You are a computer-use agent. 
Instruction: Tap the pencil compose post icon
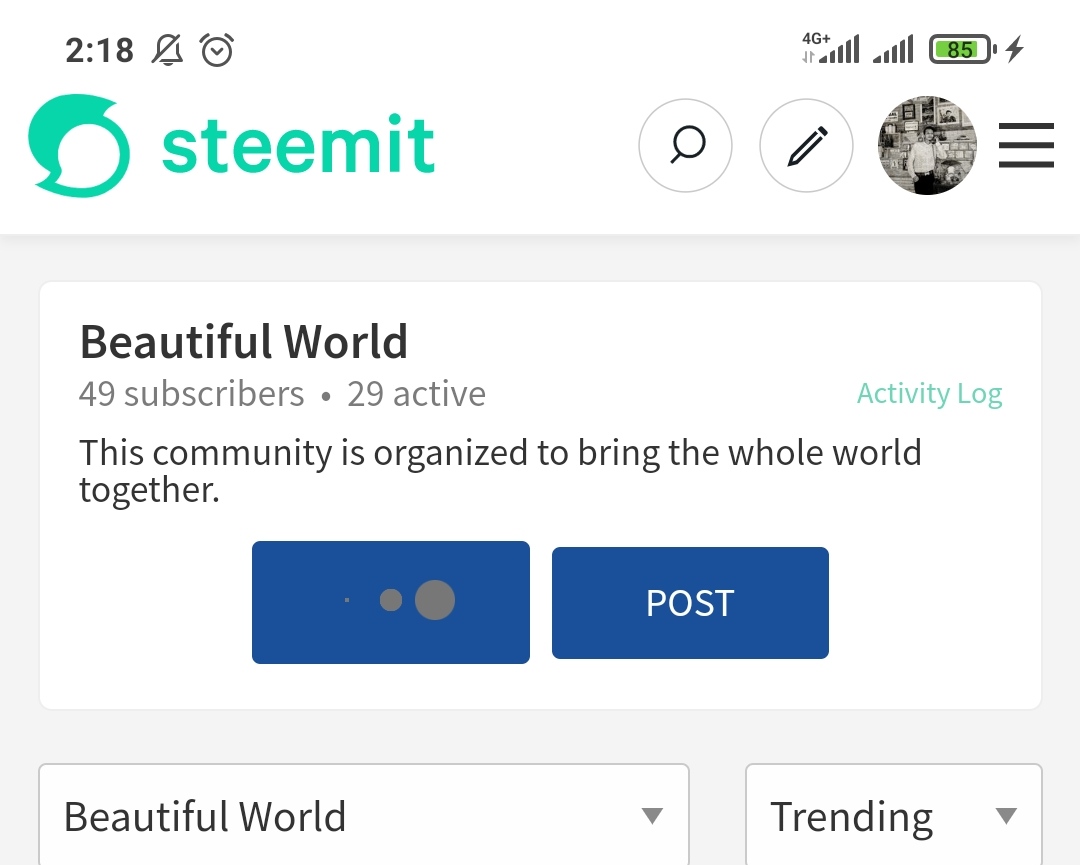[x=807, y=145]
